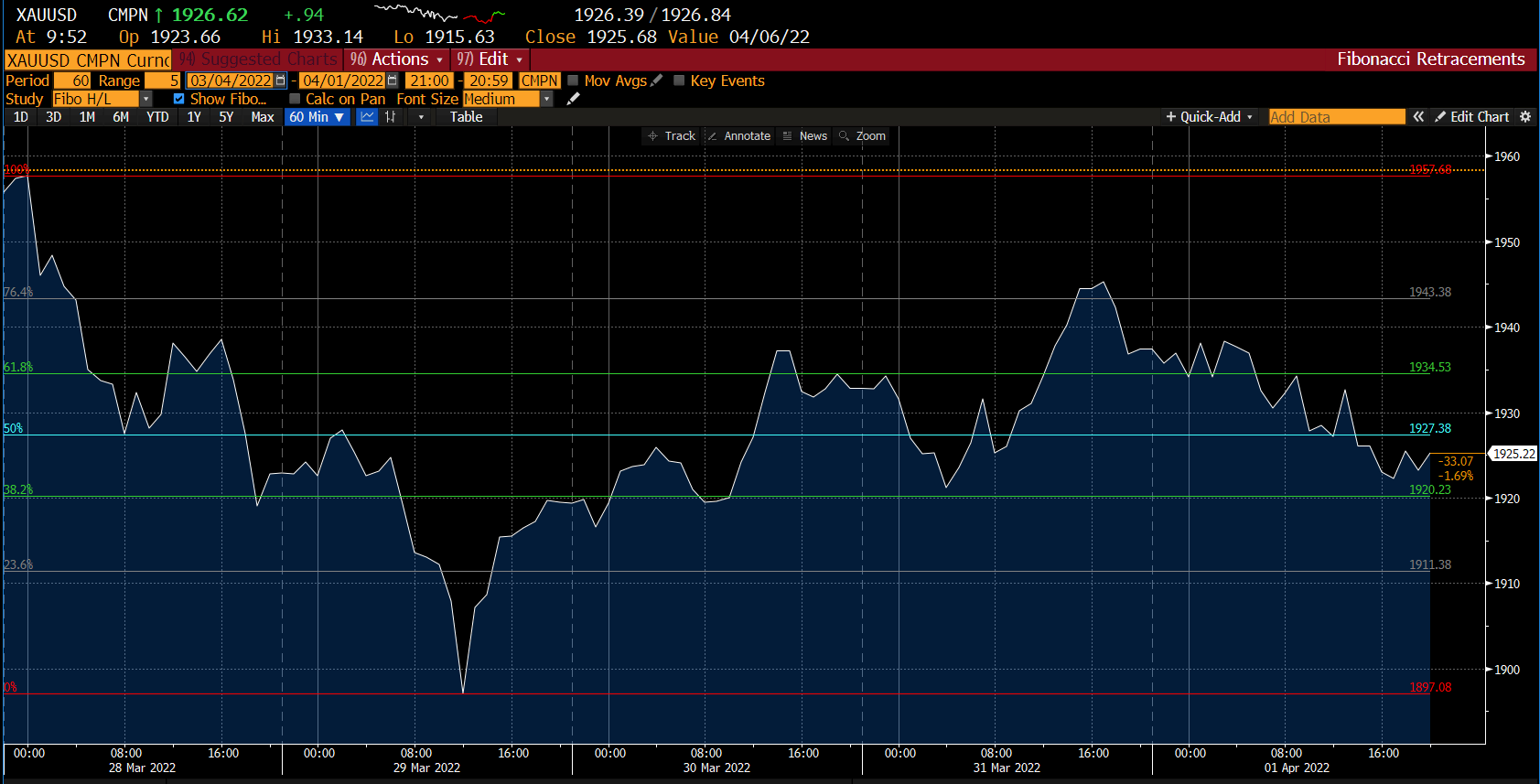The width and height of the screenshot is (1540, 784).
Task: Click the pencil icon beside Font Size
Action: [574, 99]
